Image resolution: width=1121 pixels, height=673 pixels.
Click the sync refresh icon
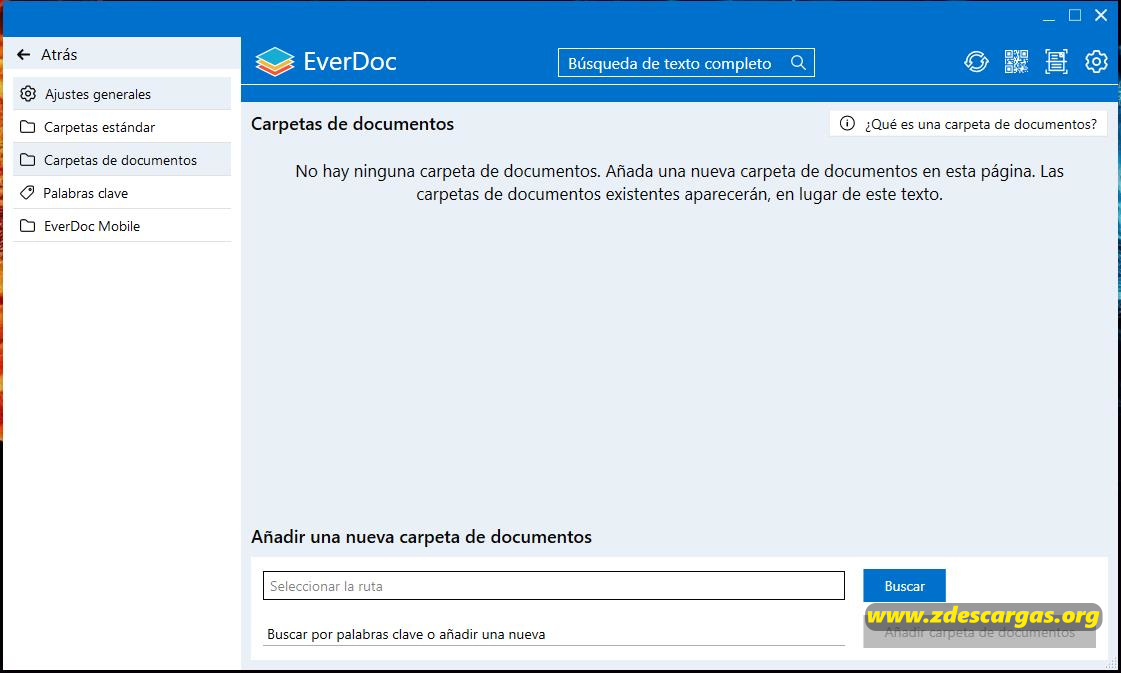976,62
